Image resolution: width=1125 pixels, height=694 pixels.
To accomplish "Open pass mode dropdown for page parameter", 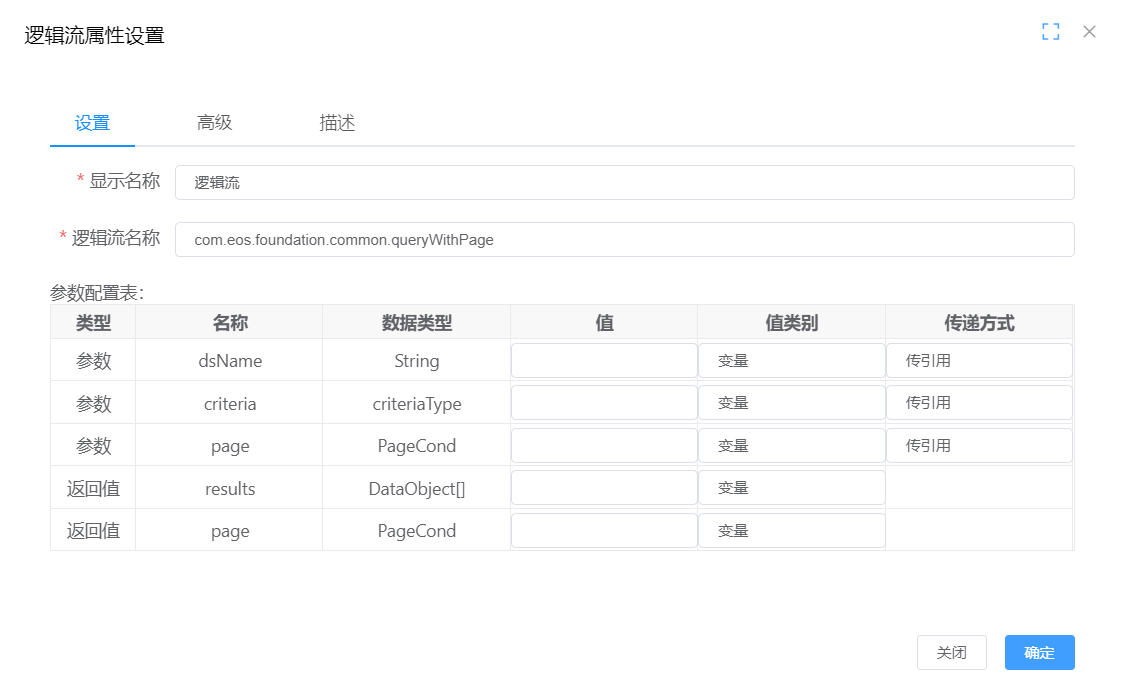I will tap(978, 446).
